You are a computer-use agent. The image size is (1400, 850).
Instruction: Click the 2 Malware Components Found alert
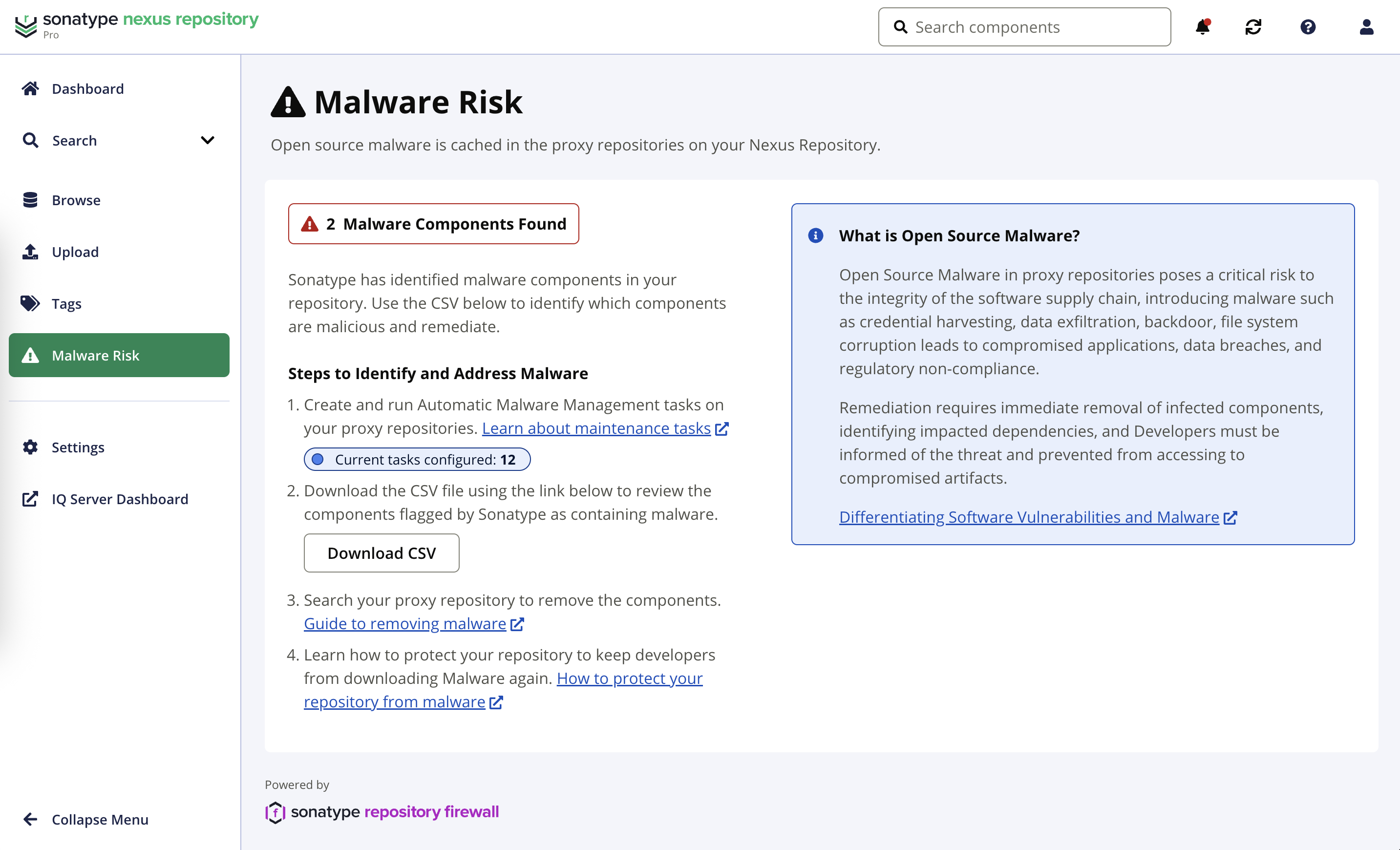433,224
